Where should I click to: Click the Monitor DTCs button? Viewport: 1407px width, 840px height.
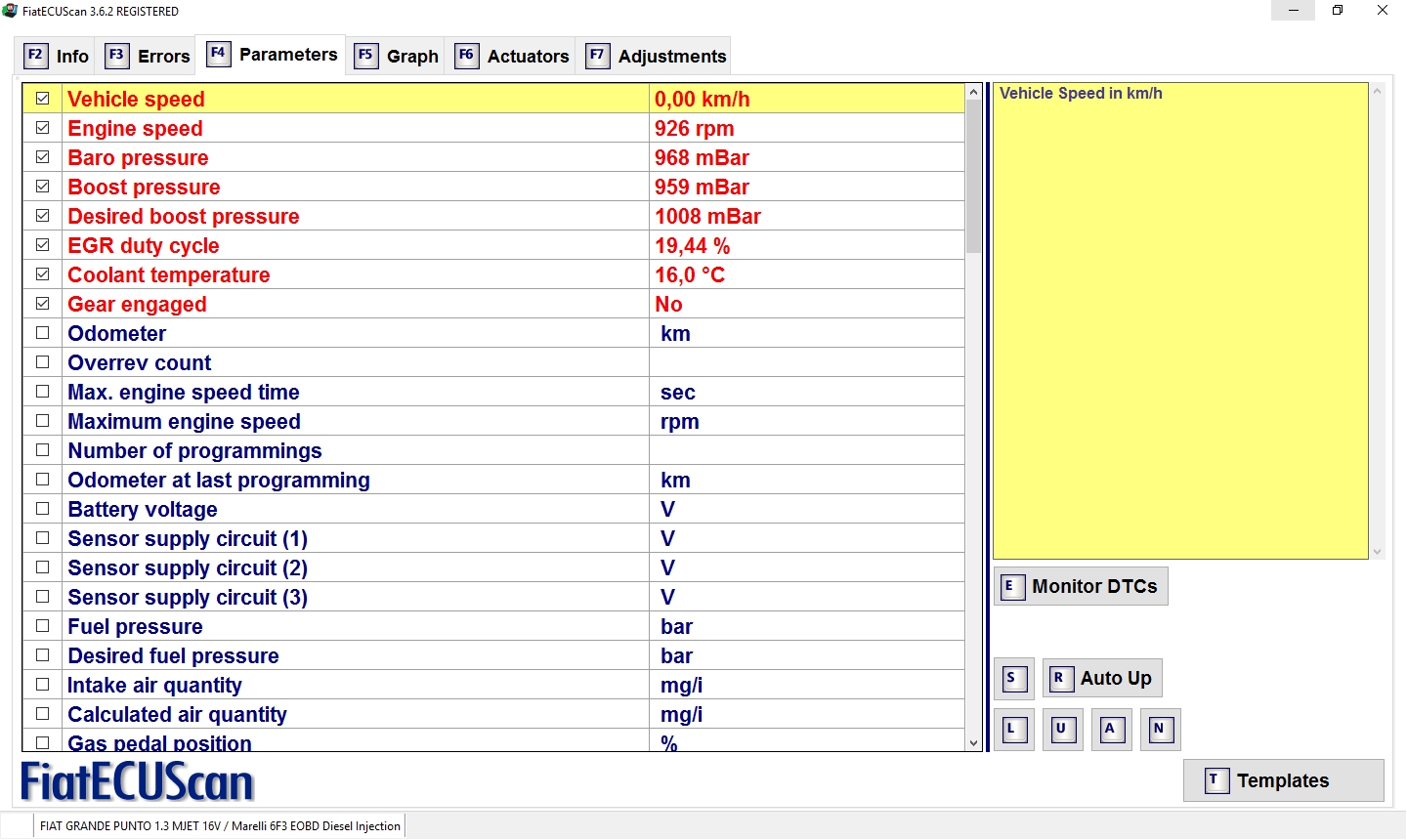coord(1081,586)
